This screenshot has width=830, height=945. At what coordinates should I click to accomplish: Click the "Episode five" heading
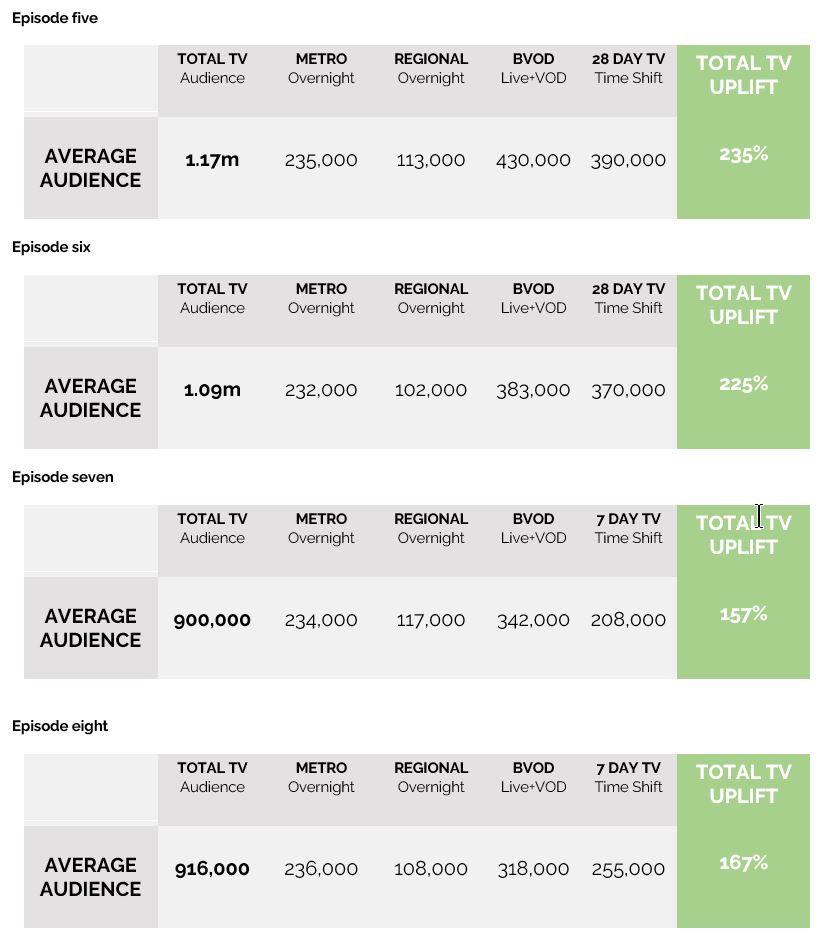(x=55, y=18)
